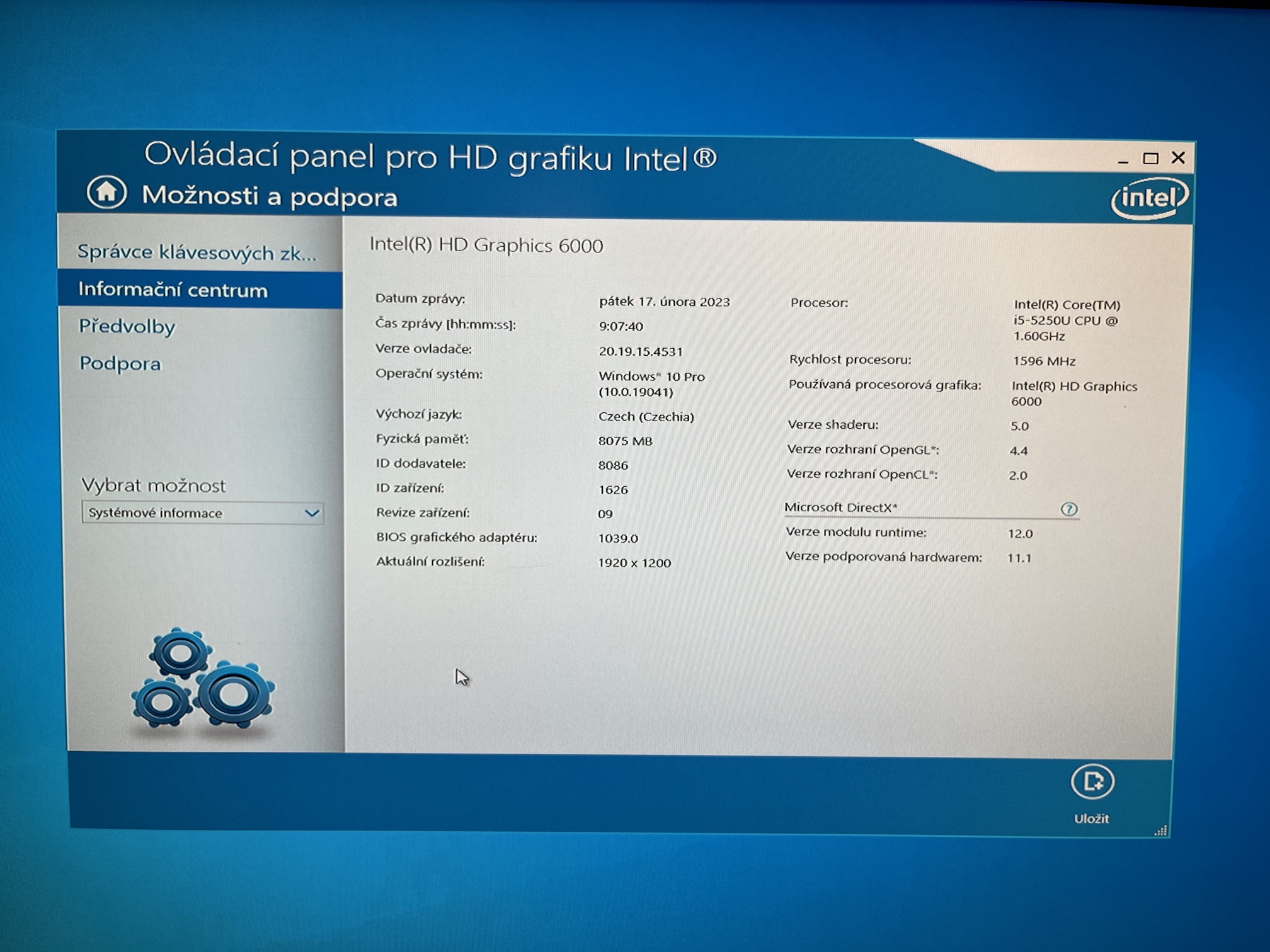
Task: Select Informační centrum in the sidebar
Action: (173, 290)
